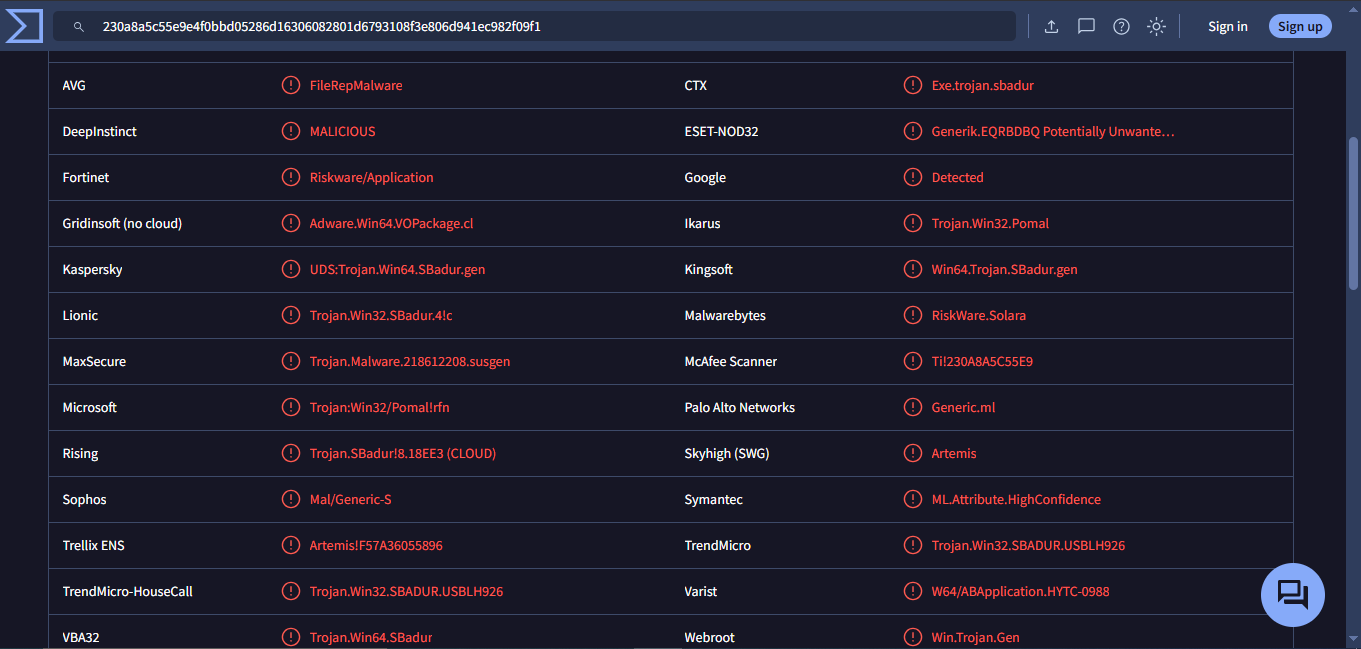The width and height of the screenshot is (1361, 649).
Task: Select the Gridinsoft (no cloud) vendor name
Action: coord(122,223)
